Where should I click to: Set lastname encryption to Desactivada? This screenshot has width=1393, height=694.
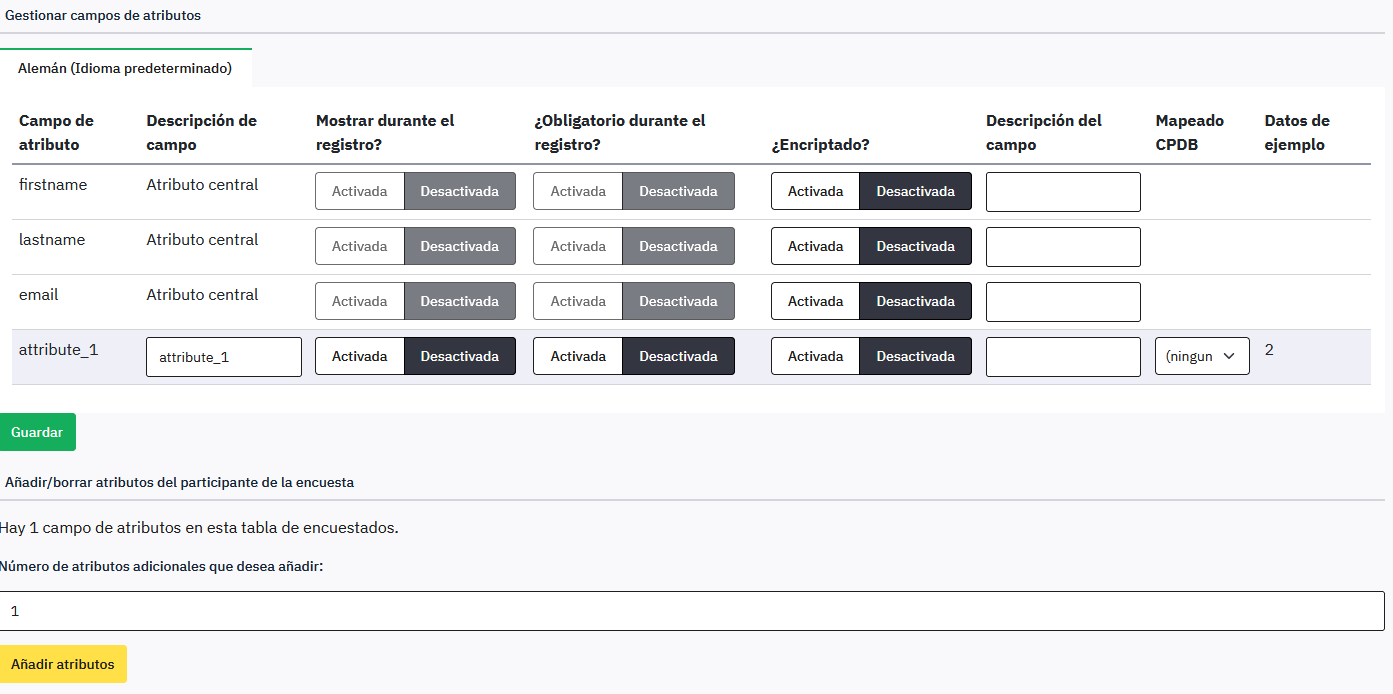pyautogui.click(x=915, y=246)
